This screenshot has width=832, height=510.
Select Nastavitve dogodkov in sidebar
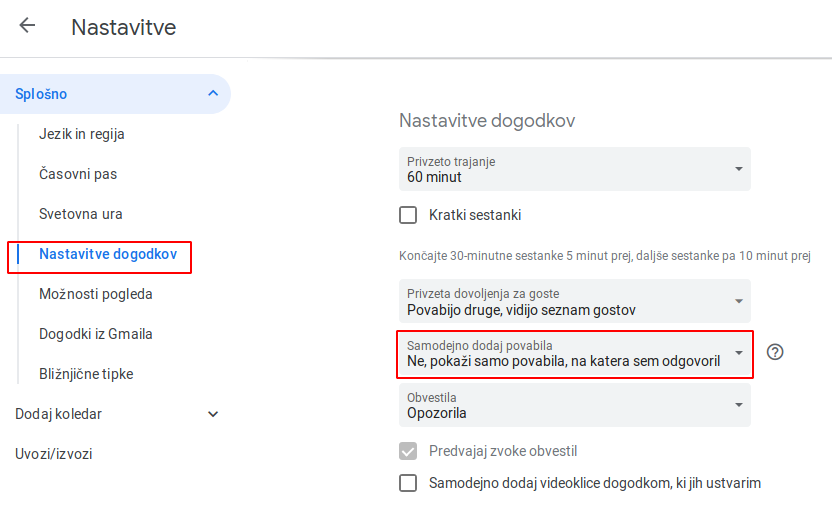tap(108, 254)
